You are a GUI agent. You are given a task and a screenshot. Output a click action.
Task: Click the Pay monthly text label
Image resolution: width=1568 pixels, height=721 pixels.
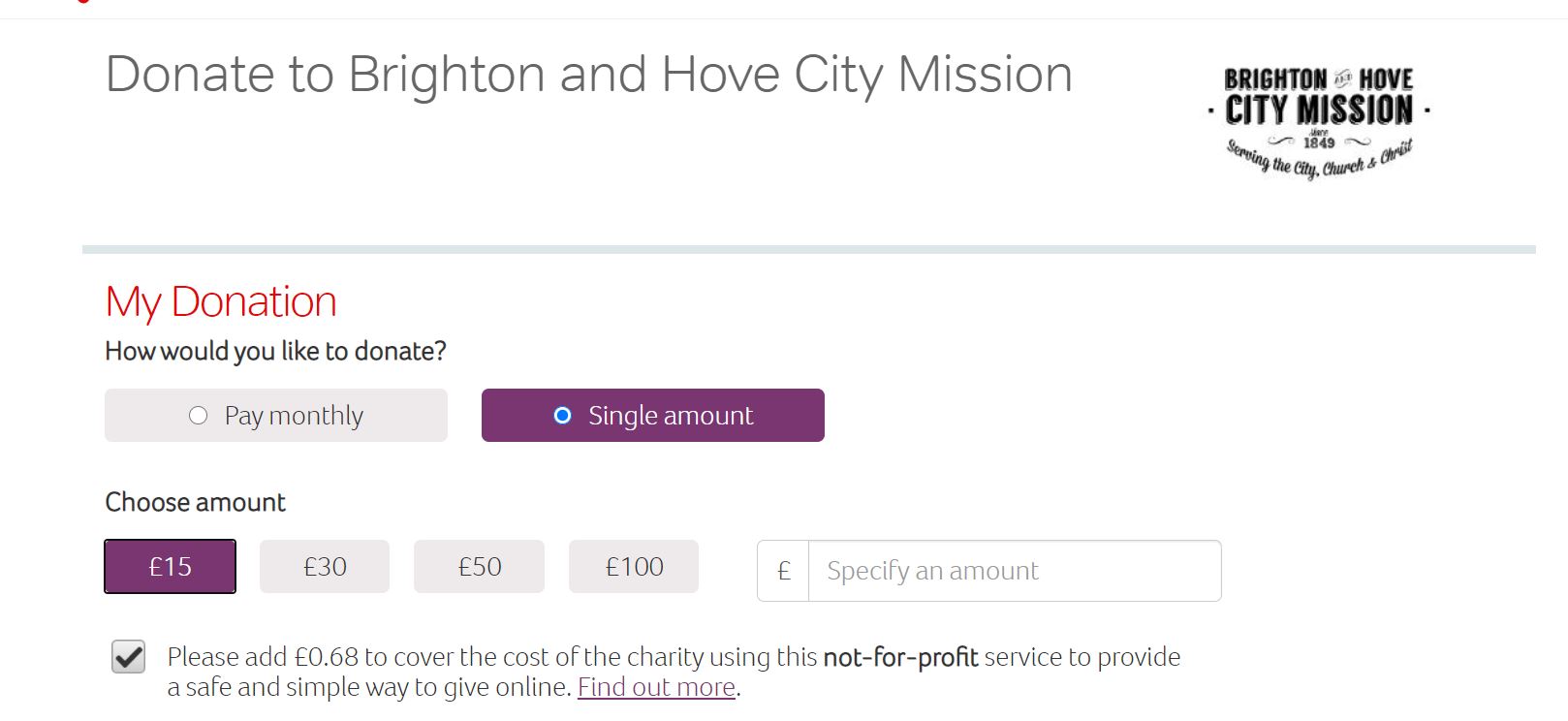pyautogui.click(x=294, y=416)
